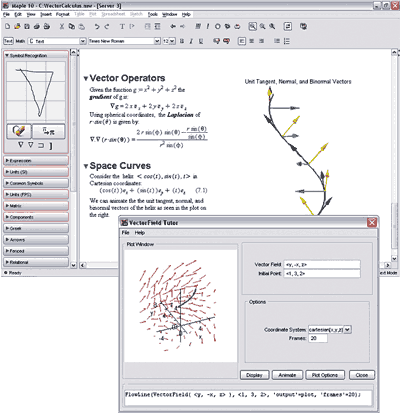Open the paragraph style dropdown
Viewport: 400px width, 413px height.
point(83,41)
